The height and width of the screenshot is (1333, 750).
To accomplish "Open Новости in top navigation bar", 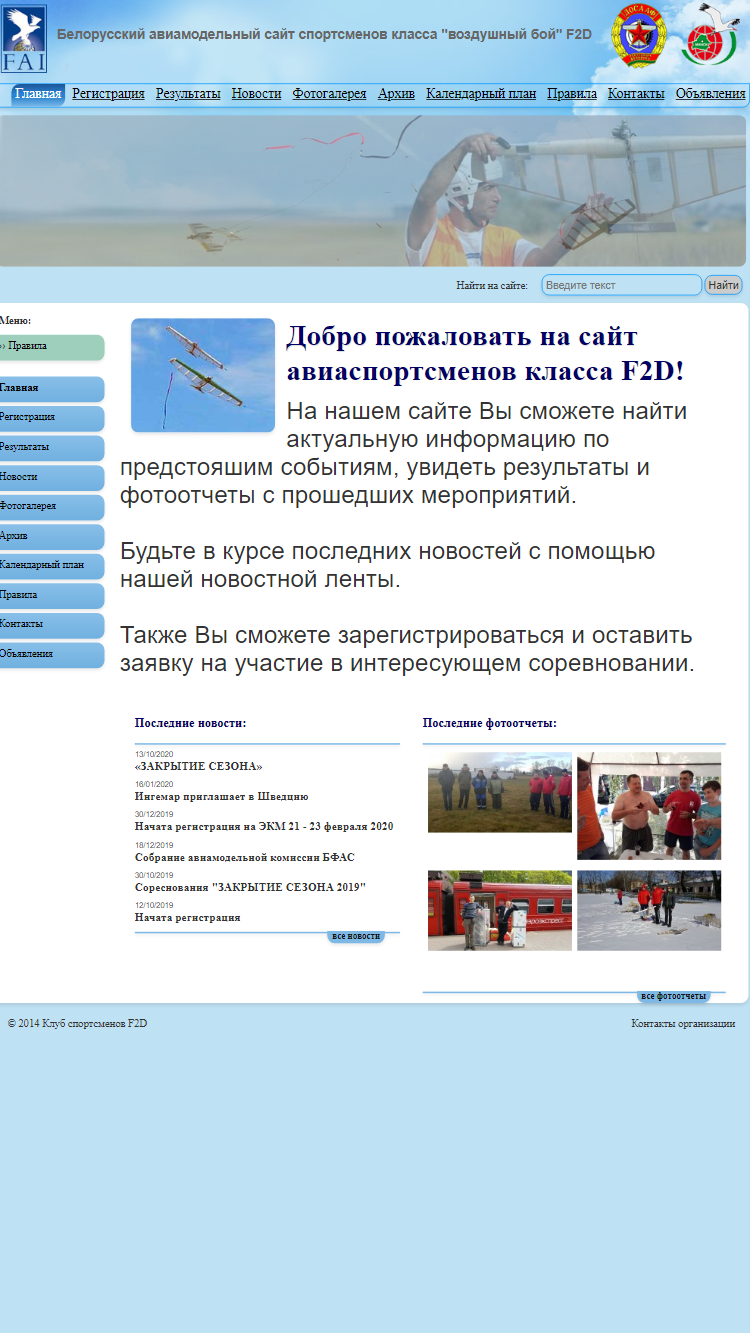I will [x=256, y=94].
